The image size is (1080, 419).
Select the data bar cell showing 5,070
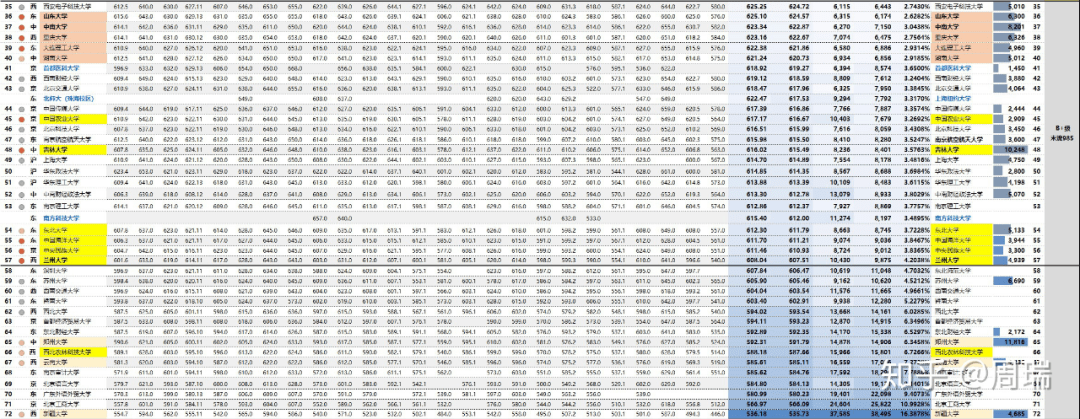1011,194
